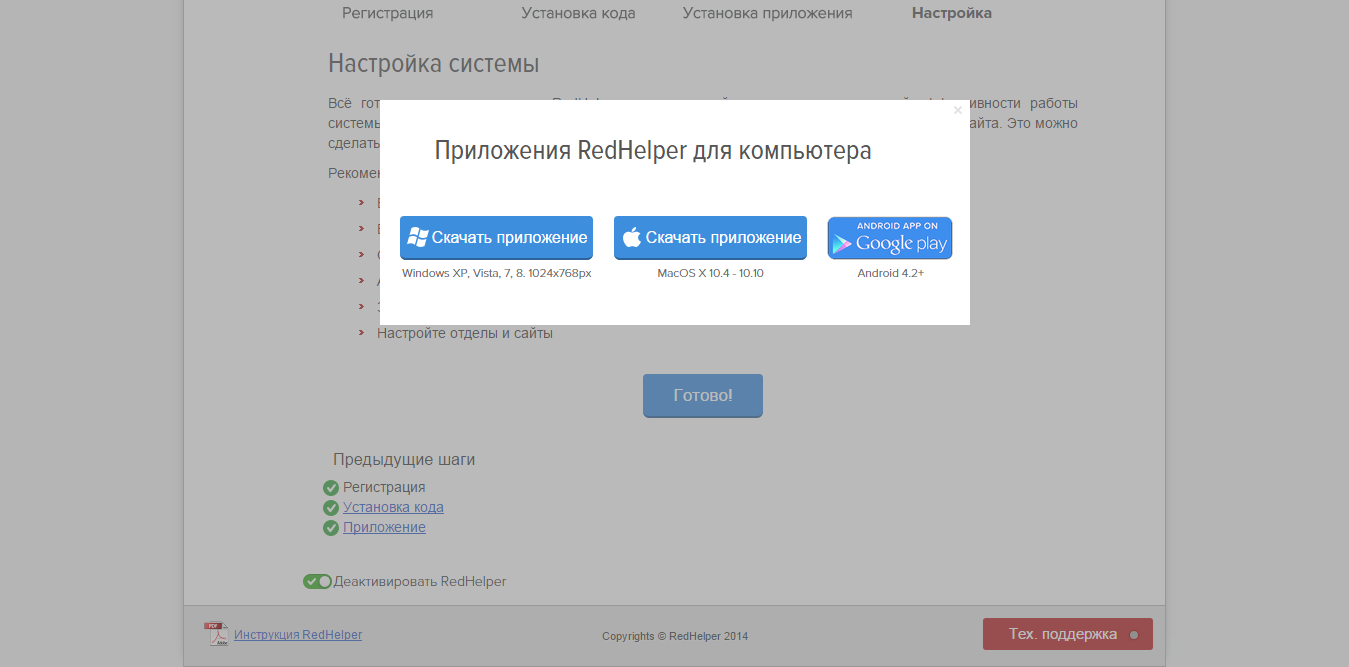Viewport: 1349px width, 667px height.
Task: Click the Настройка системы heading
Action: click(x=434, y=64)
